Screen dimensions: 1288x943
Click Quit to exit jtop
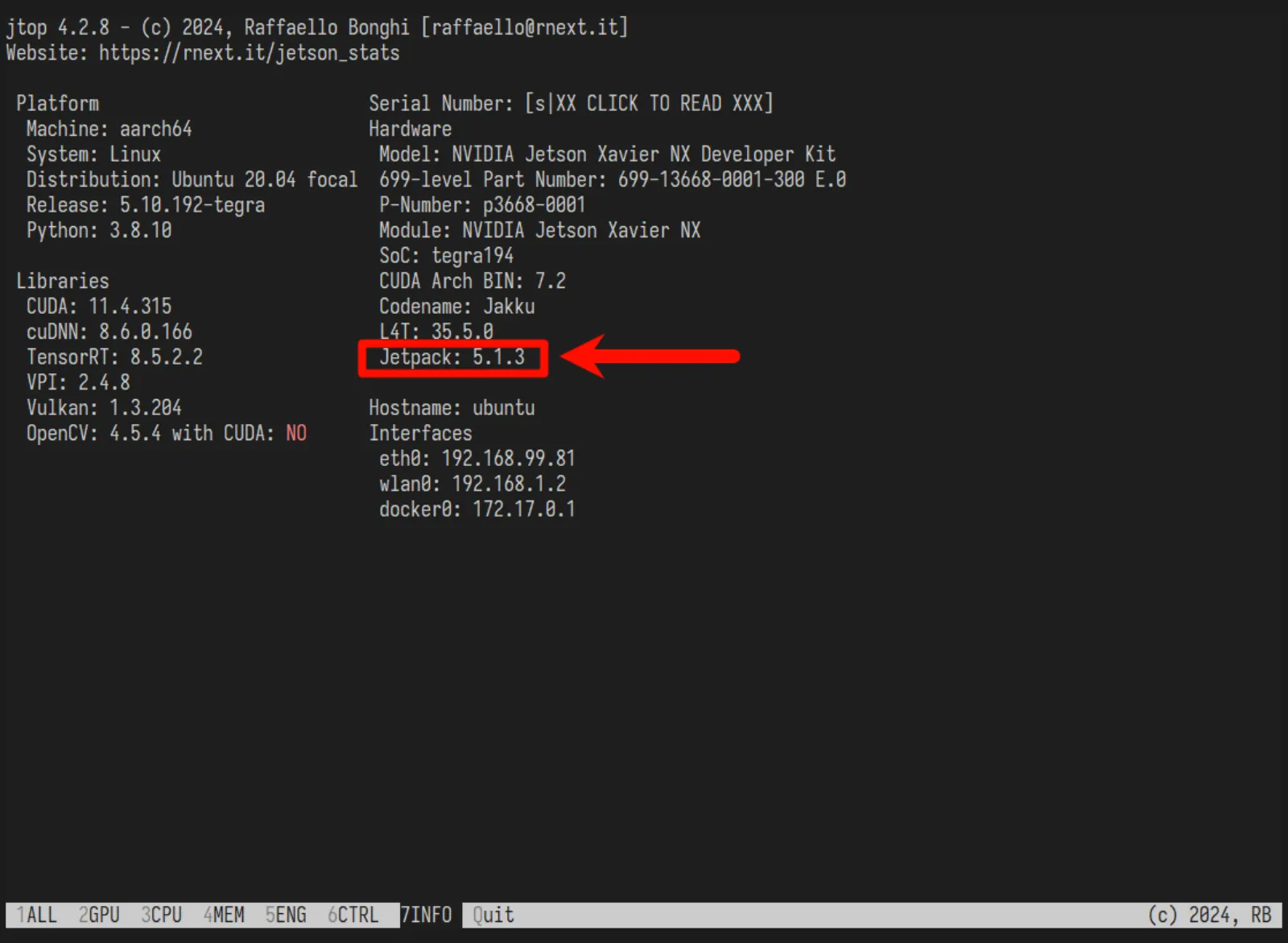(492, 915)
